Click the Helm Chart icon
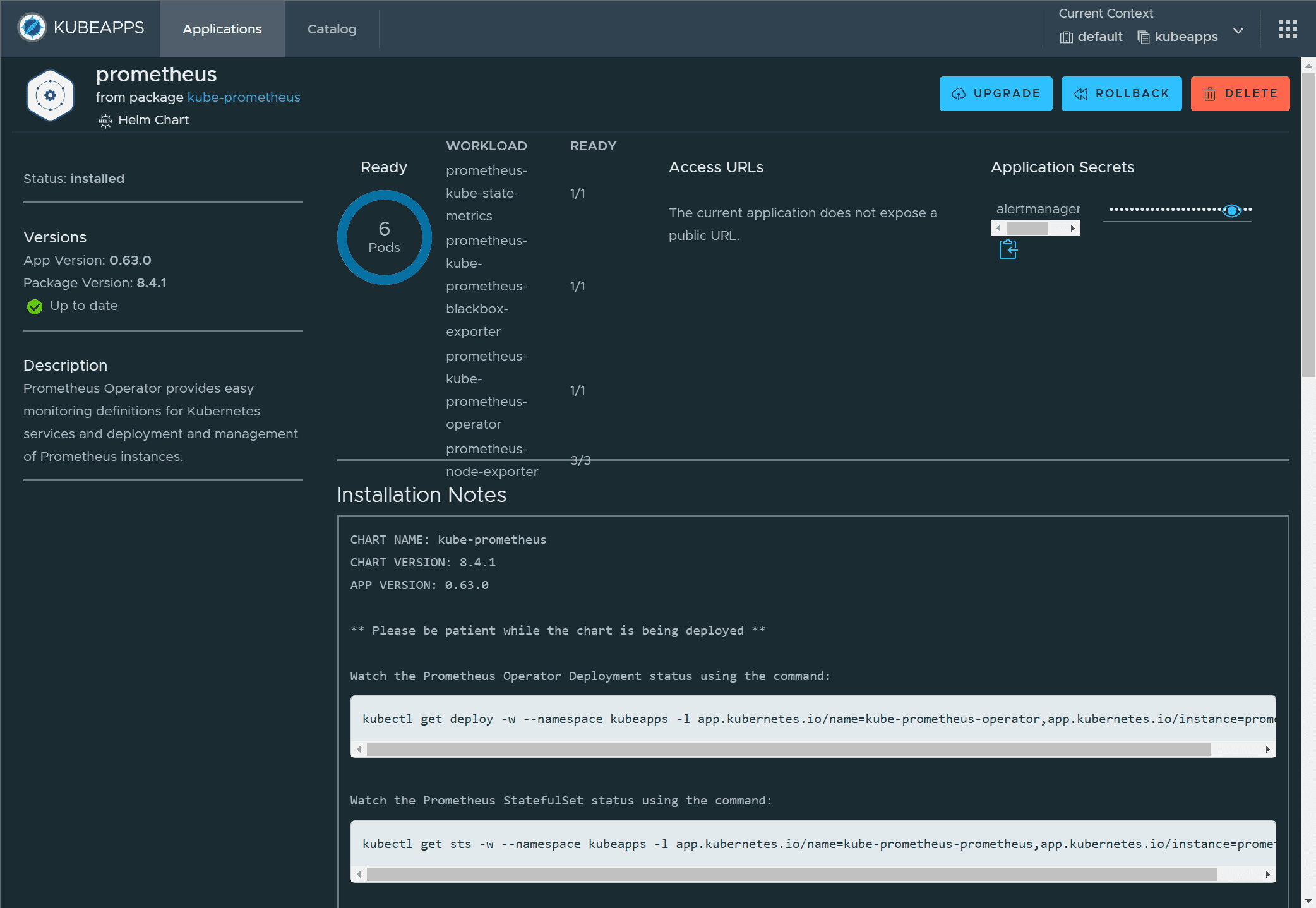This screenshot has width=1316, height=908. point(105,121)
